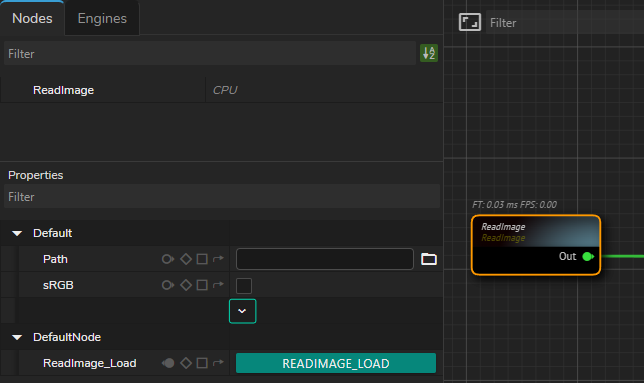Toggle the filled pin for ReadImage_Load
Image resolution: width=644 pixels, height=383 pixels.
pos(168,363)
